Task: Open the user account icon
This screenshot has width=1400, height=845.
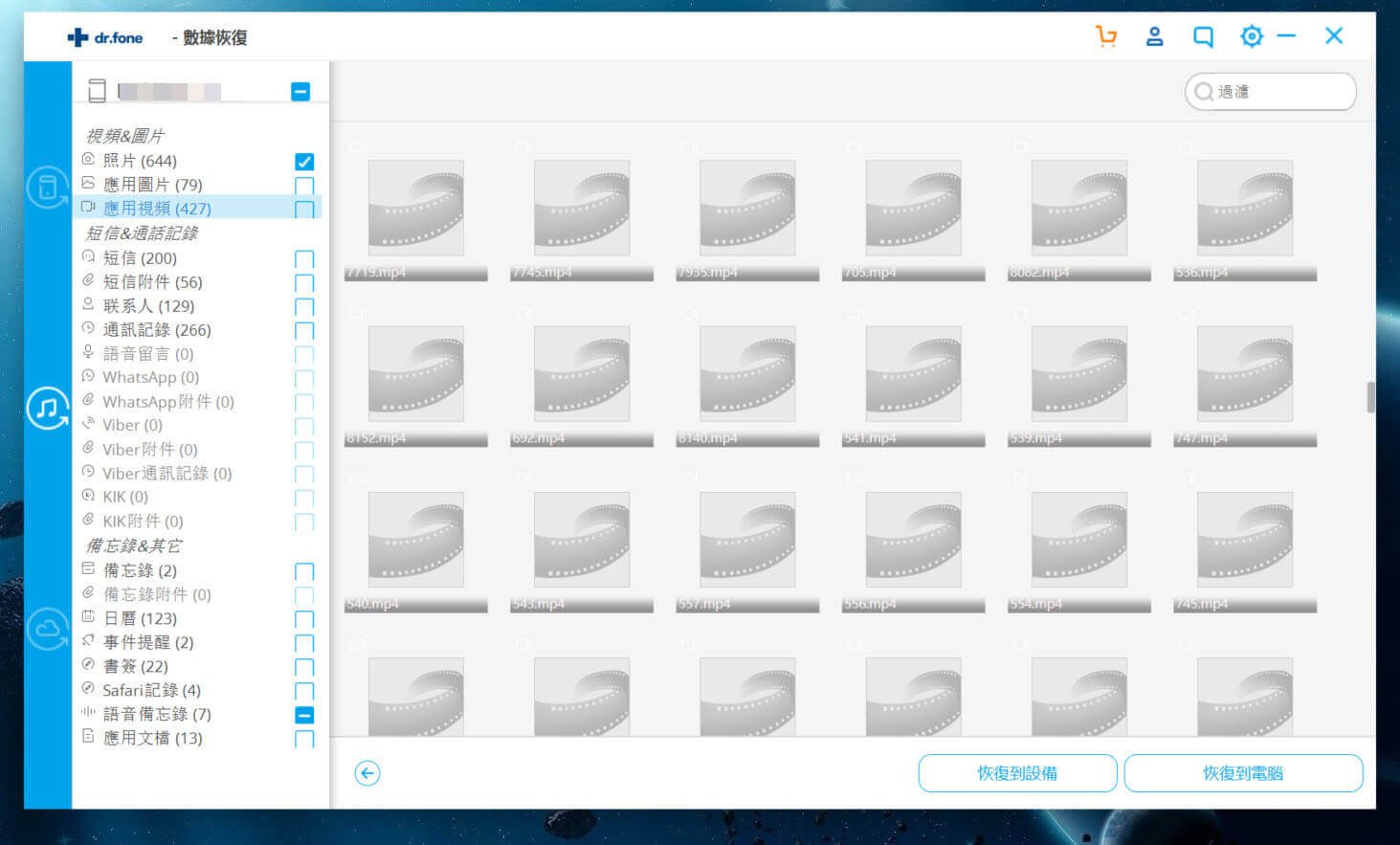Action: point(1154,36)
